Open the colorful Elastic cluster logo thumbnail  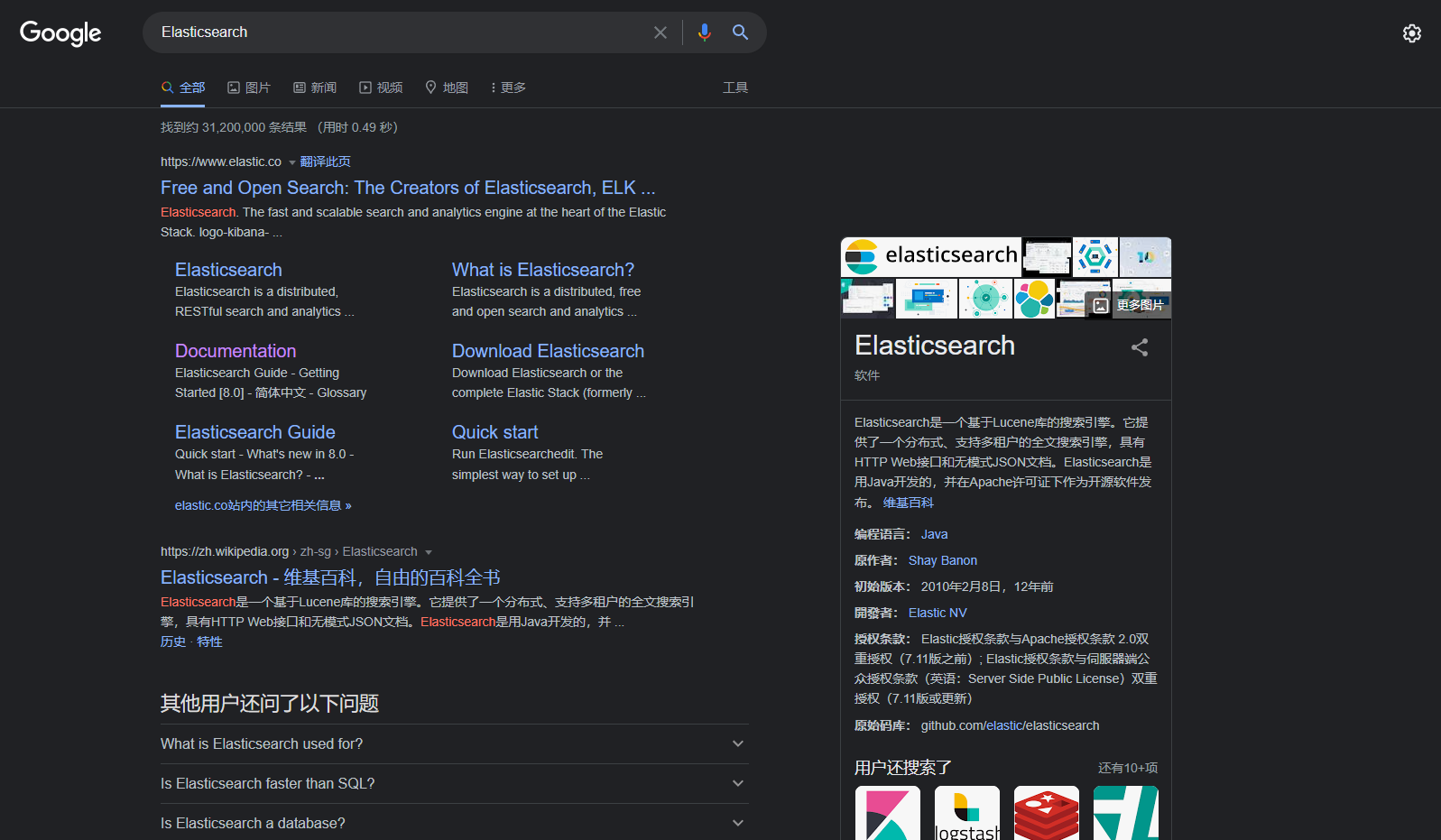click(1035, 299)
